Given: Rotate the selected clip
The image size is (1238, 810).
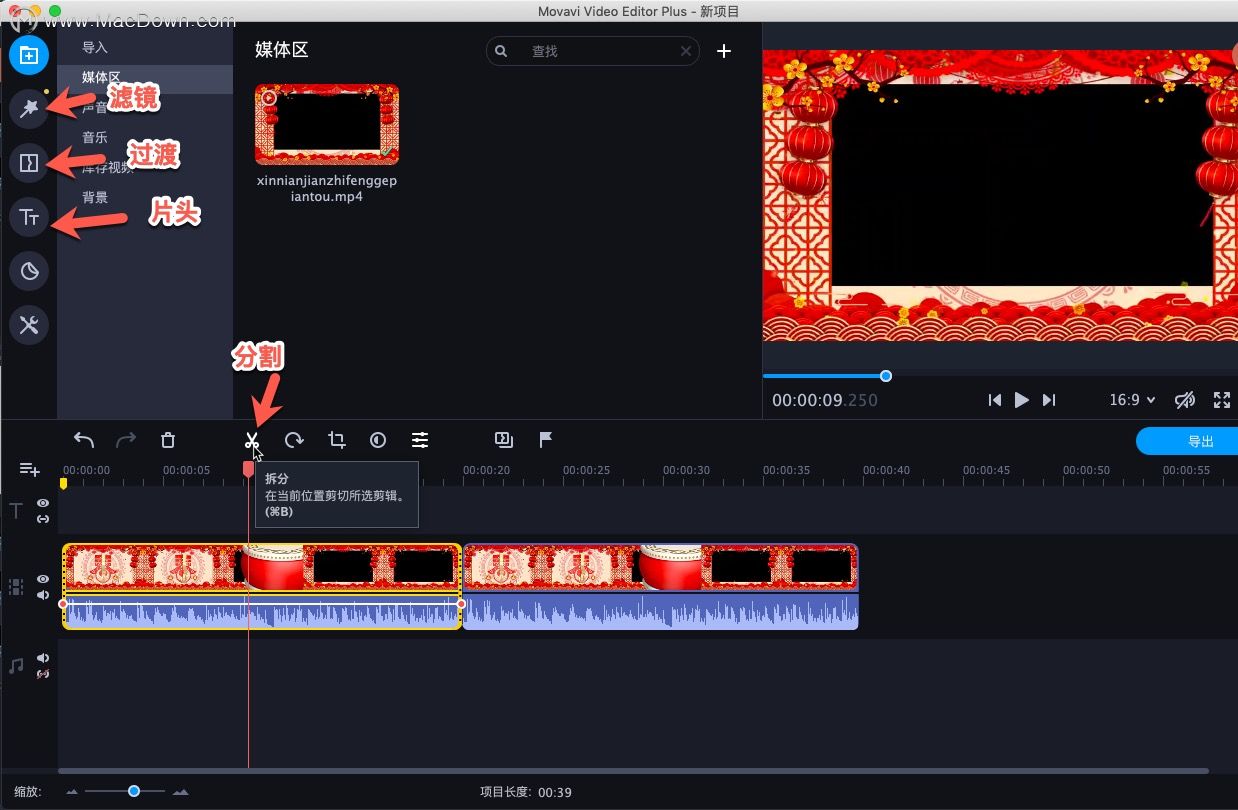Looking at the screenshot, I should [x=294, y=440].
